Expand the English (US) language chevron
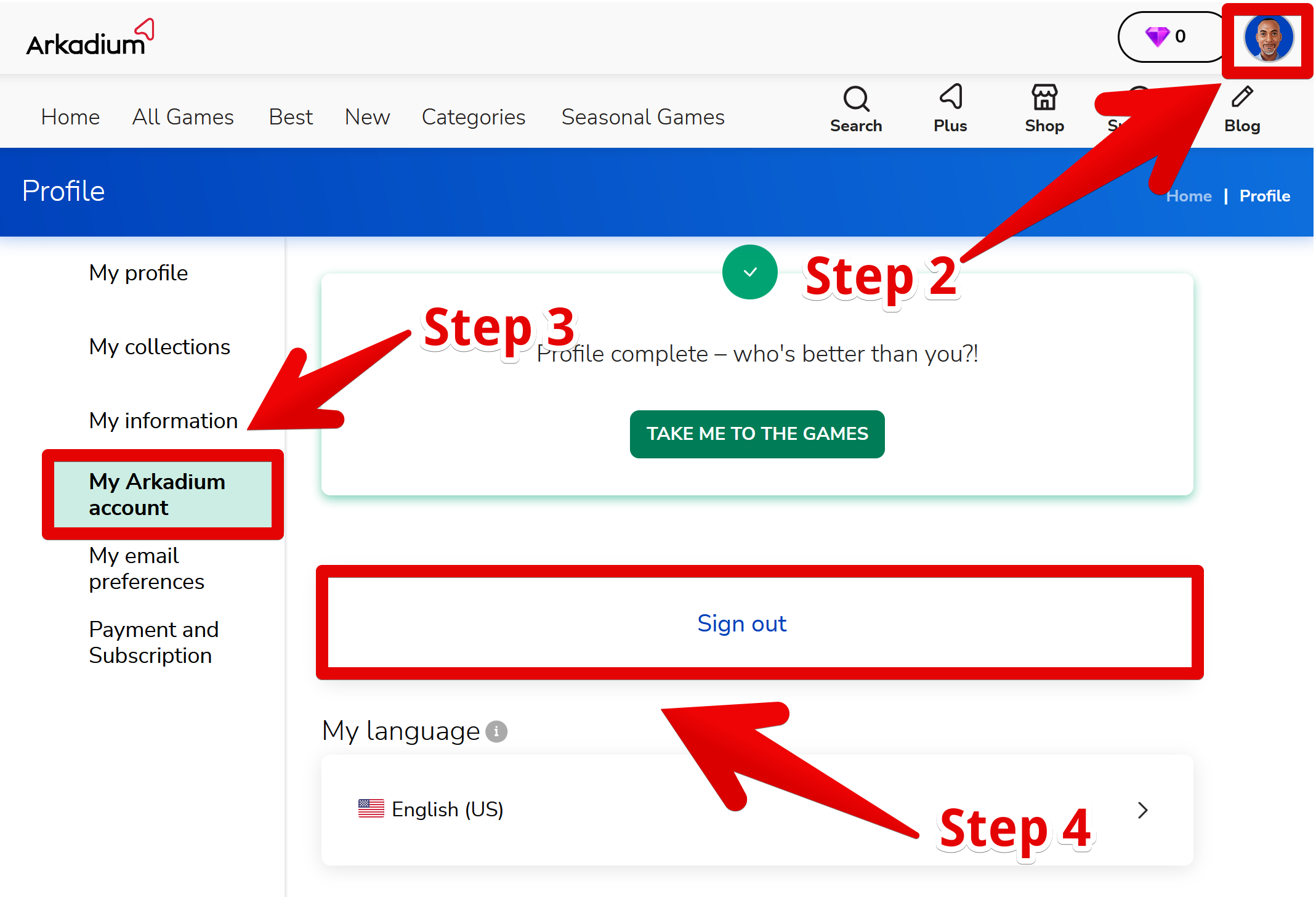Viewport: 1316px width, 897px height. (x=1142, y=810)
